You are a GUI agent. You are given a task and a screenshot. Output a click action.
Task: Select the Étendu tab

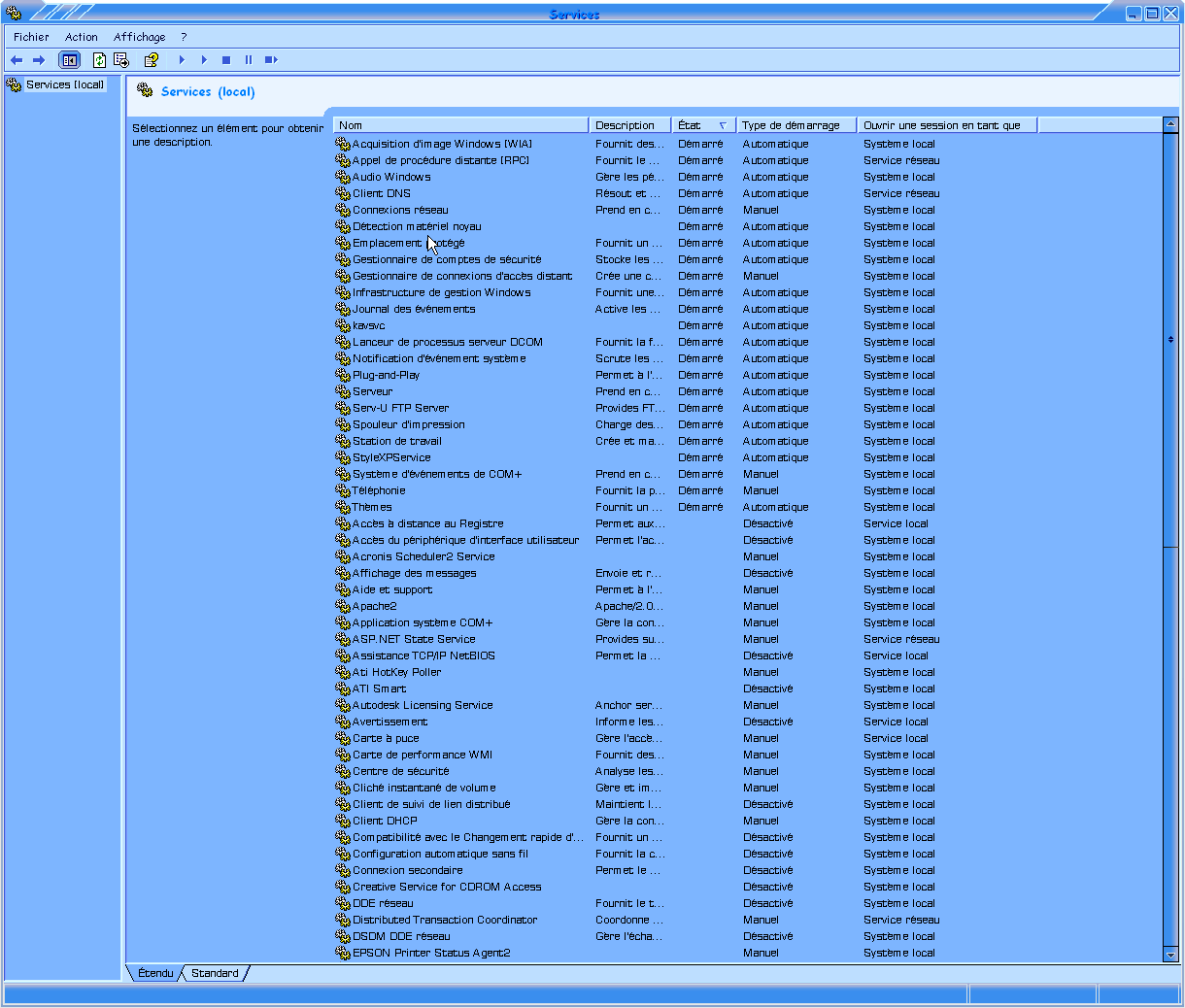pyautogui.click(x=155, y=973)
